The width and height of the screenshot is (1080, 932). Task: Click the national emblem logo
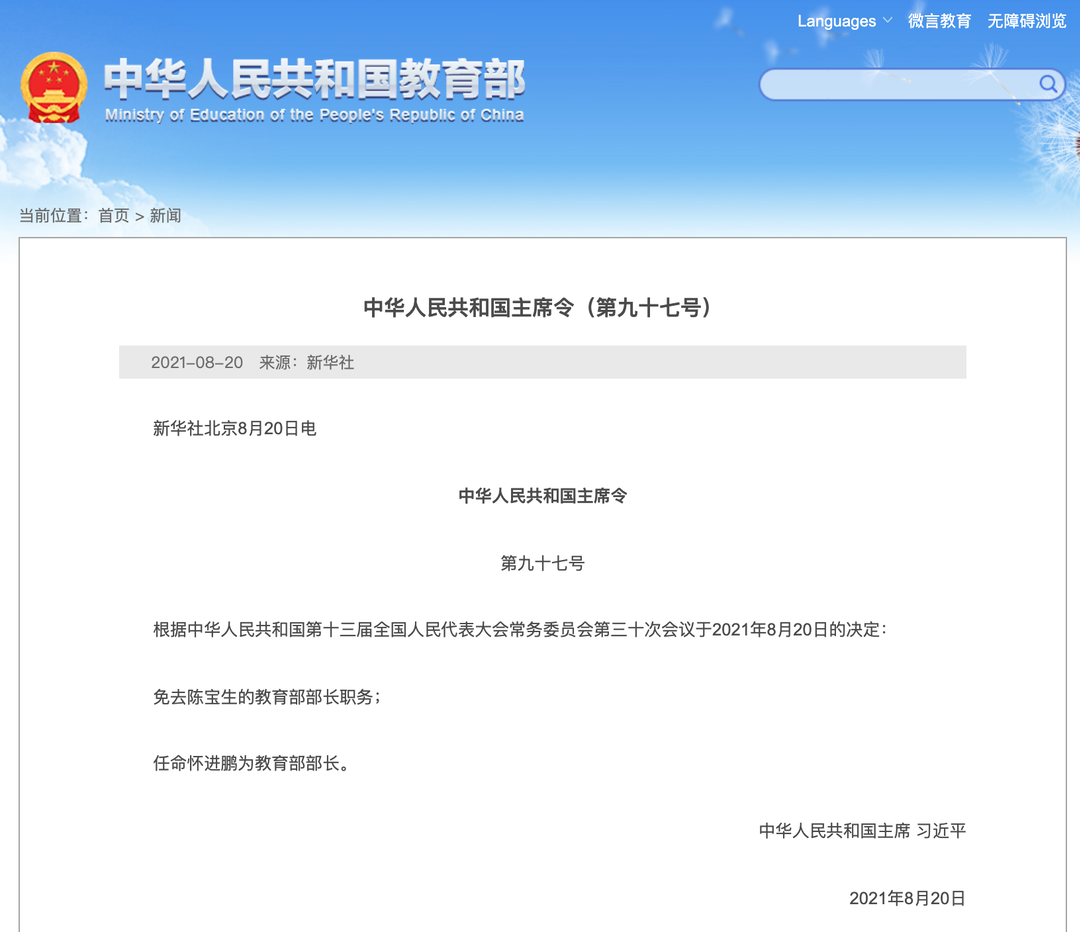(x=54, y=87)
